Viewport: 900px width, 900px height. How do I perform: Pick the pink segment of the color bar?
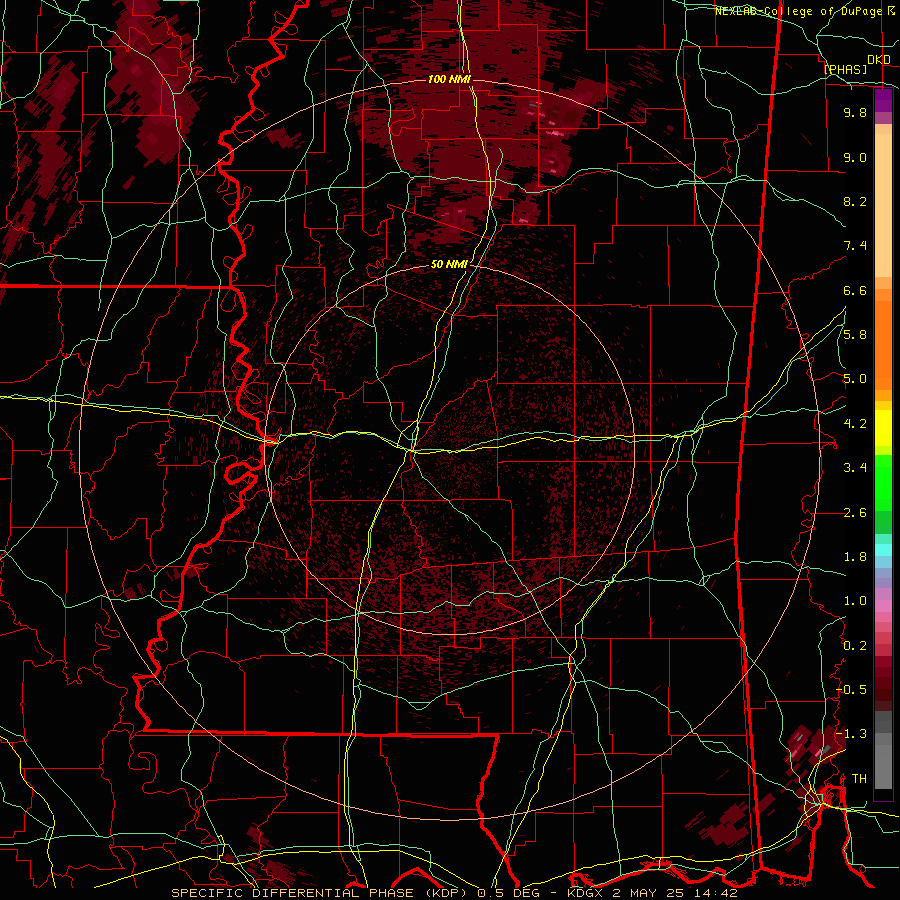(x=883, y=606)
